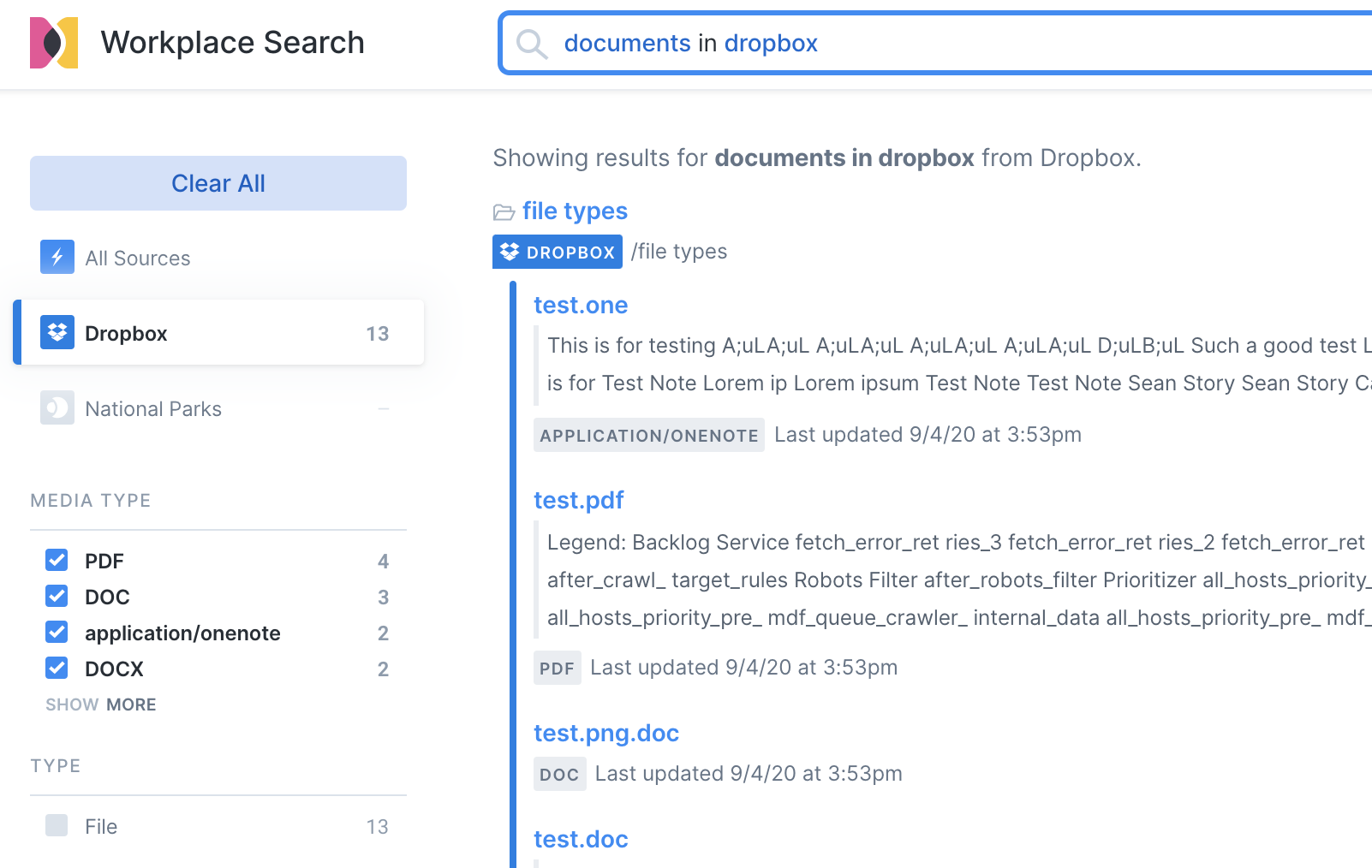This screenshot has width=1372, height=868.
Task: Click the All Sources lightning bolt icon
Action: click(x=57, y=257)
